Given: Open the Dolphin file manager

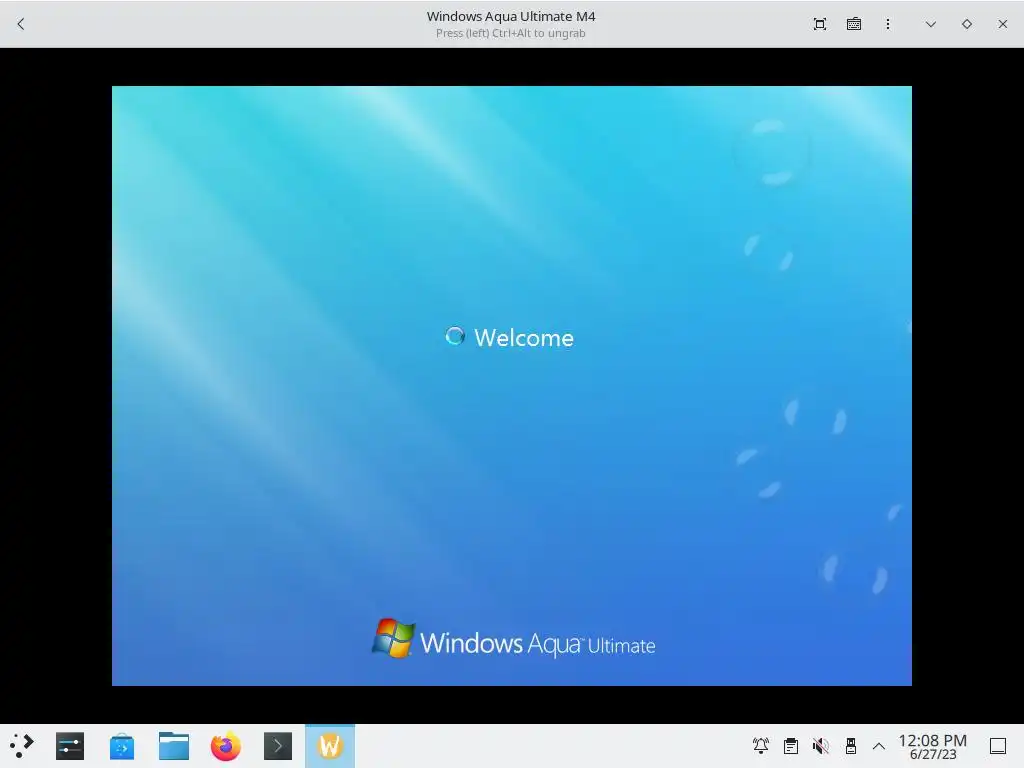Looking at the screenshot, I should (174, 746).
